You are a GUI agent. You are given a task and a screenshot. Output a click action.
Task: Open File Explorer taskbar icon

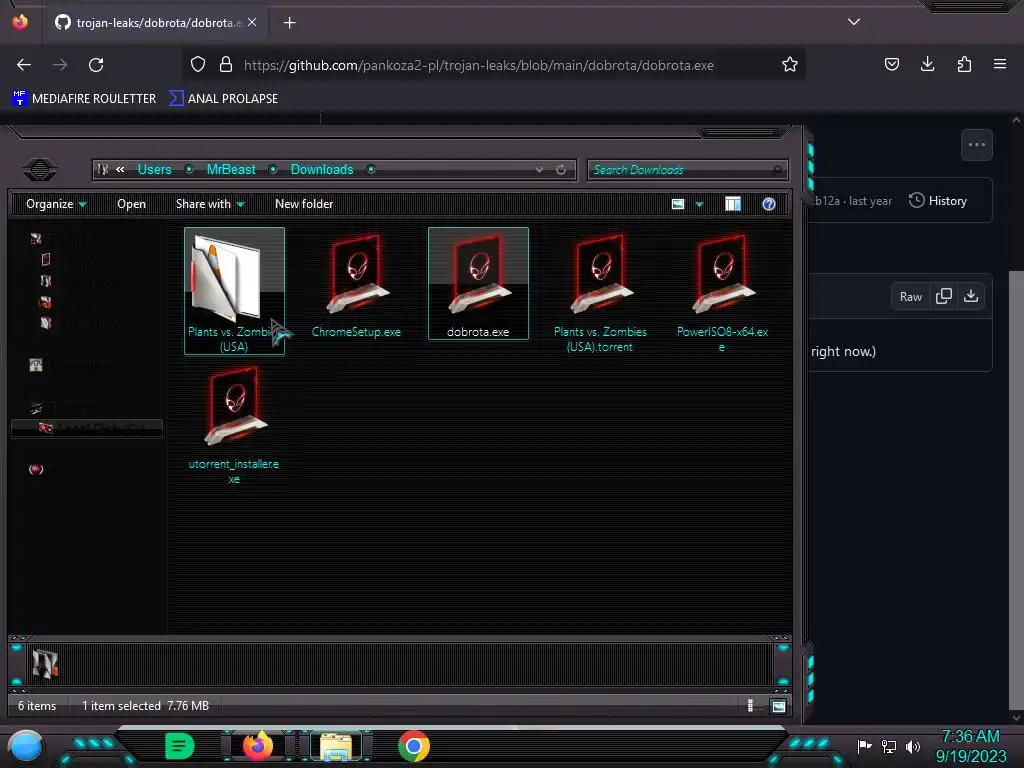pos(336,746)
